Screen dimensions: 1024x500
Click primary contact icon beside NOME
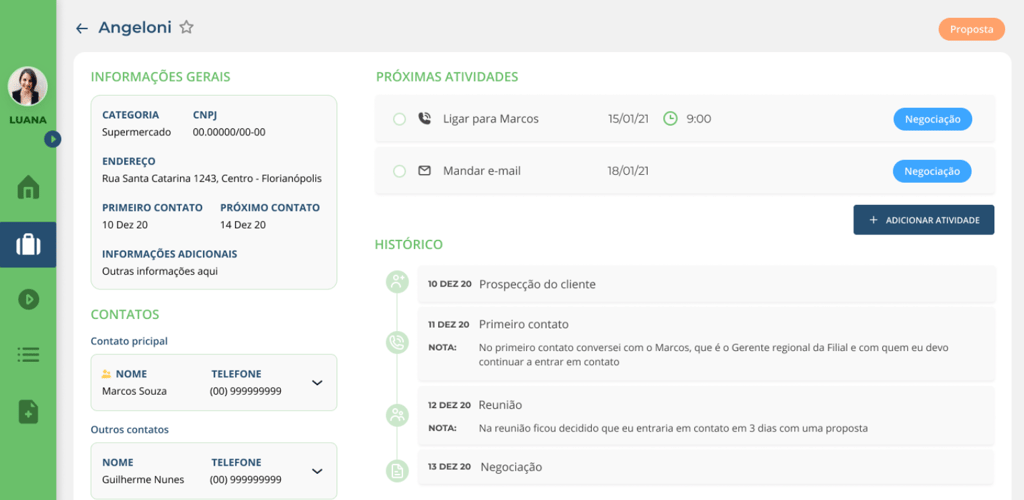pos(107,374)
